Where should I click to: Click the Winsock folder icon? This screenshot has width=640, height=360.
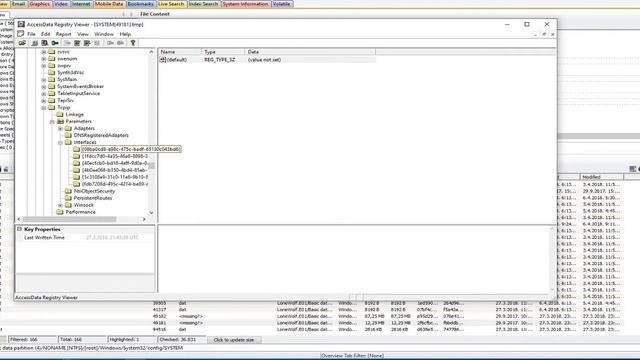coord(68,205)
